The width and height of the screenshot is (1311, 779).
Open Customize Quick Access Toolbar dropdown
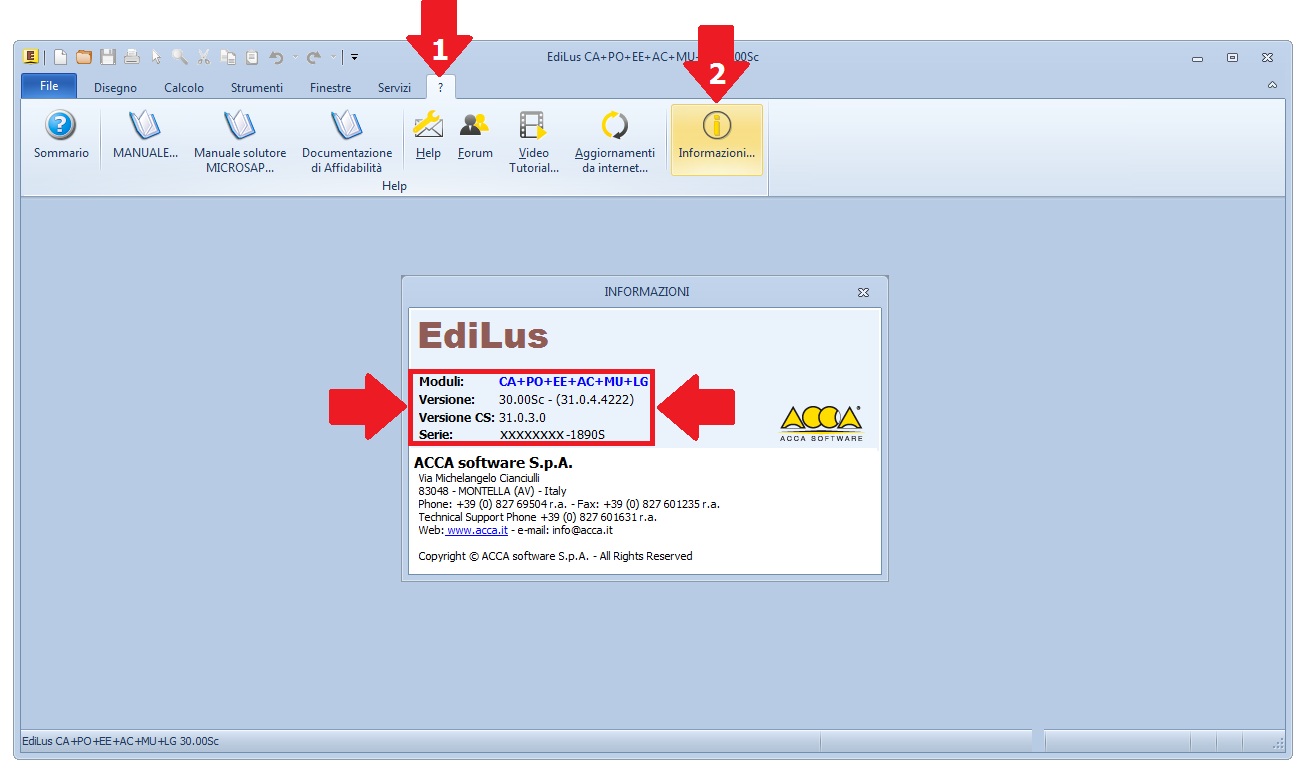pos(354,57)
